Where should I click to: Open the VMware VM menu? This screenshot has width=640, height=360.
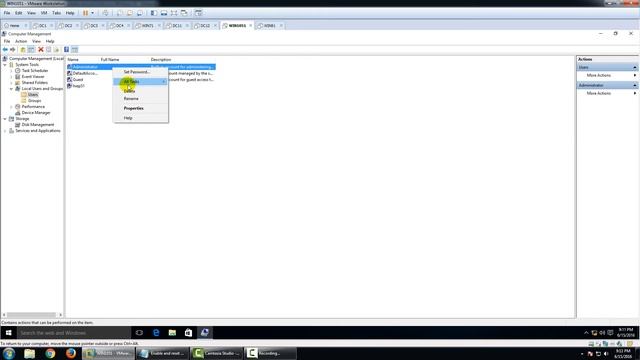(44, 13)
